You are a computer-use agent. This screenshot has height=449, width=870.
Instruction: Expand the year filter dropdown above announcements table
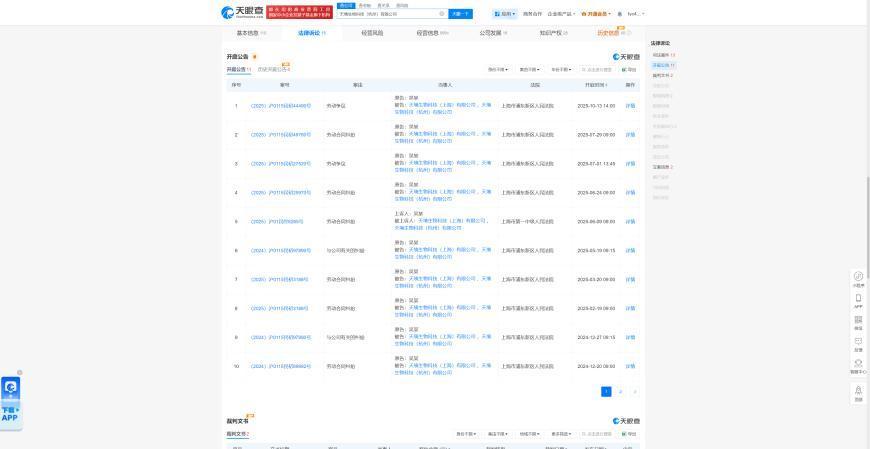click(561, 70)
